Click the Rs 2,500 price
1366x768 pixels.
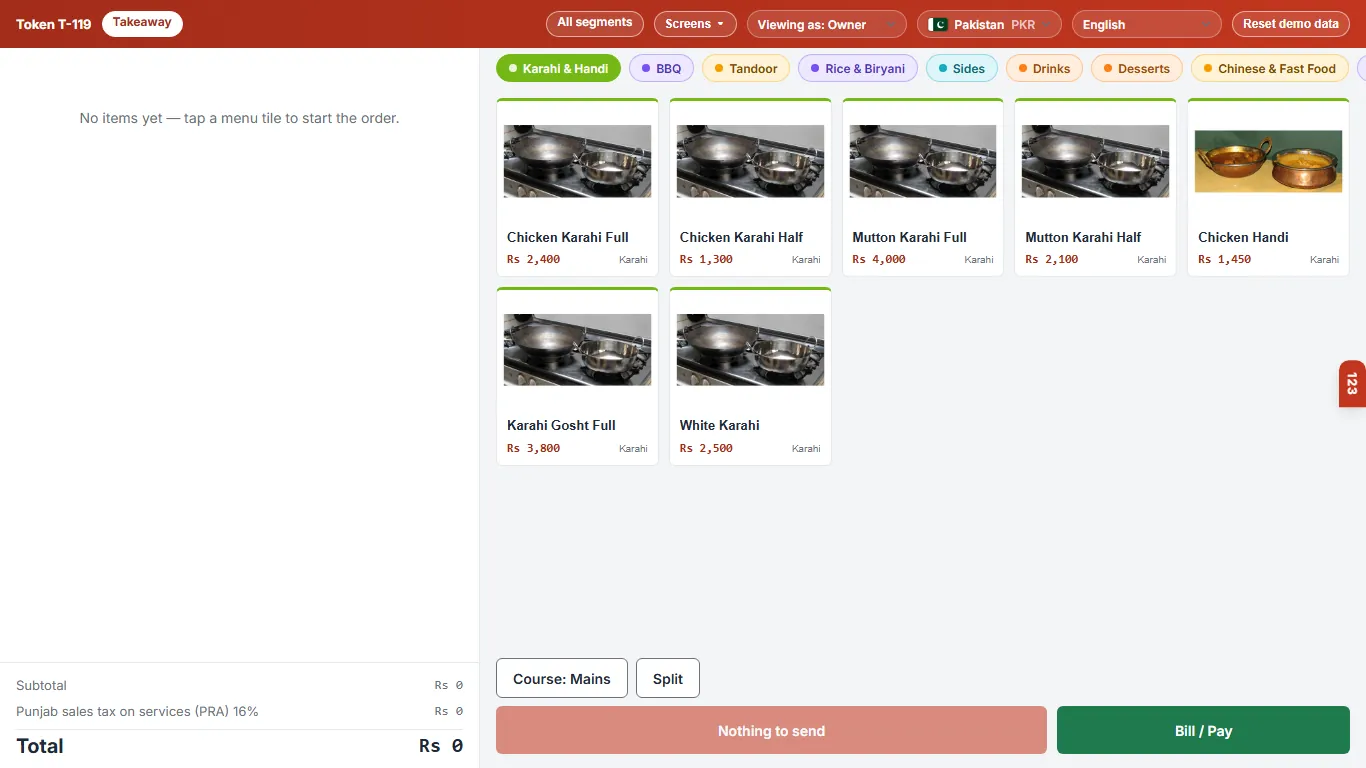click(706, 448)
